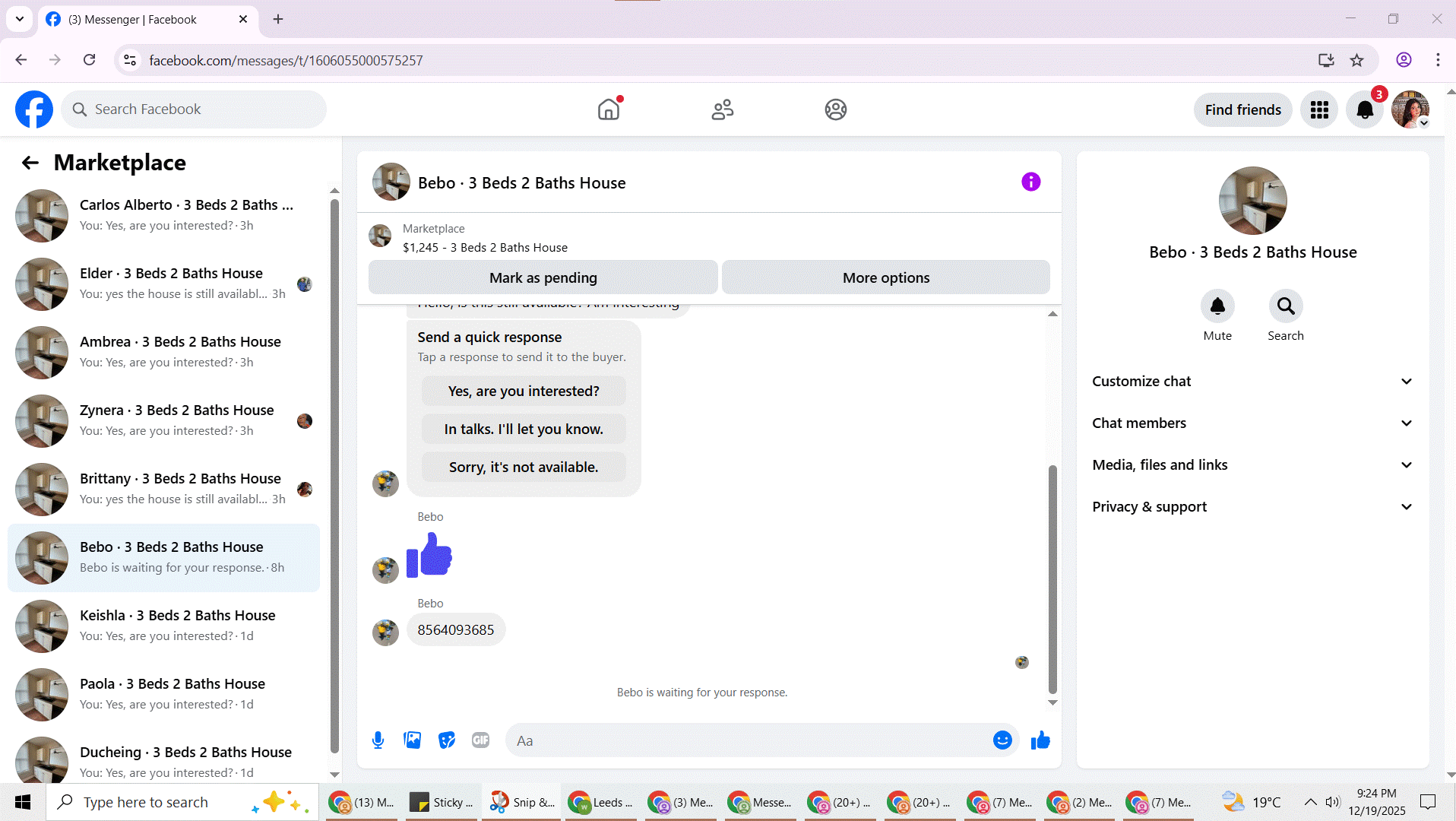Open the Menu grid icon
This screenshot has width=1456, height=821.
(x=1319, y=109)
